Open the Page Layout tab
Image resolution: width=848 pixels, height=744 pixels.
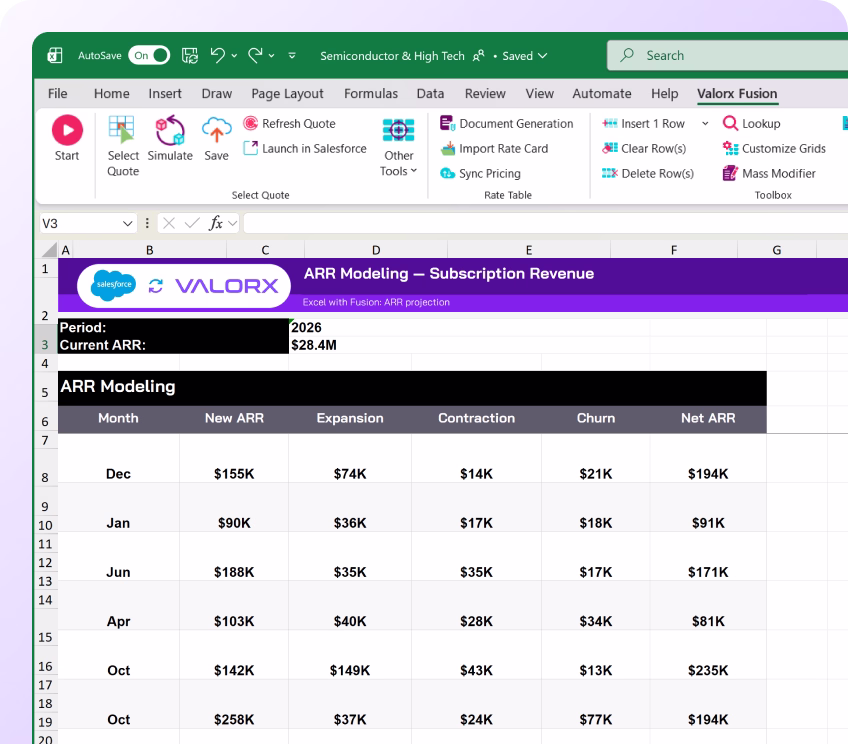pos(288,94)
